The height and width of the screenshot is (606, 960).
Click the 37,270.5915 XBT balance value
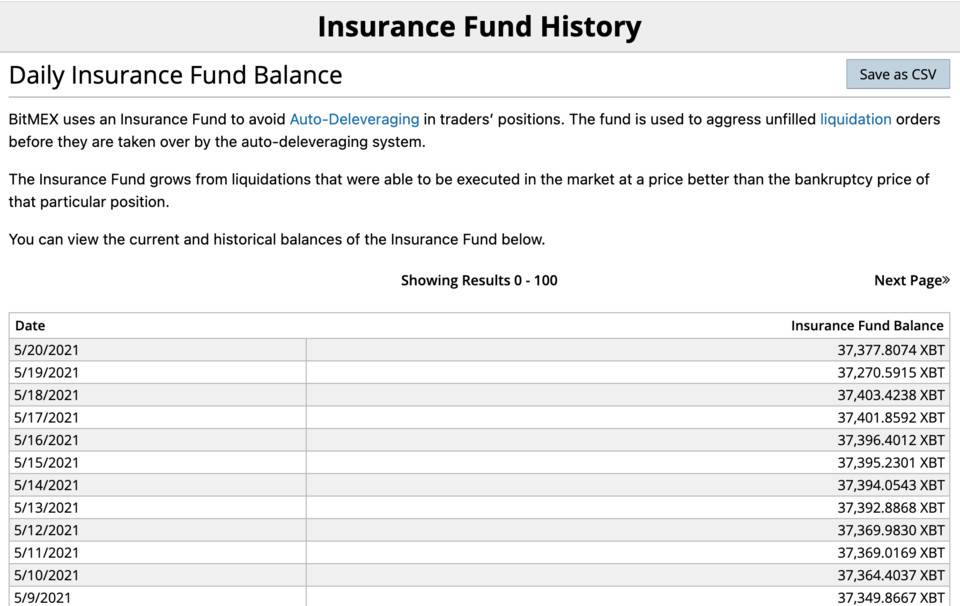(x=890, y=372)
